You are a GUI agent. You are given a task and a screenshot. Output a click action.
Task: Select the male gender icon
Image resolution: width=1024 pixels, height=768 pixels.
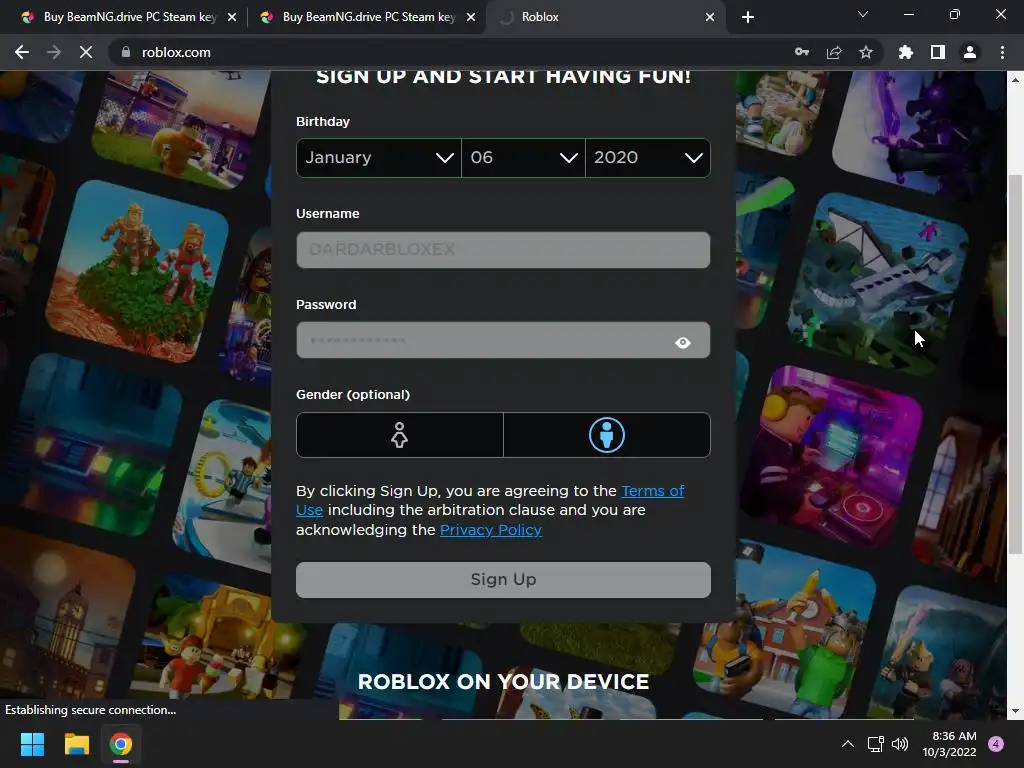[x=607, y=435]
